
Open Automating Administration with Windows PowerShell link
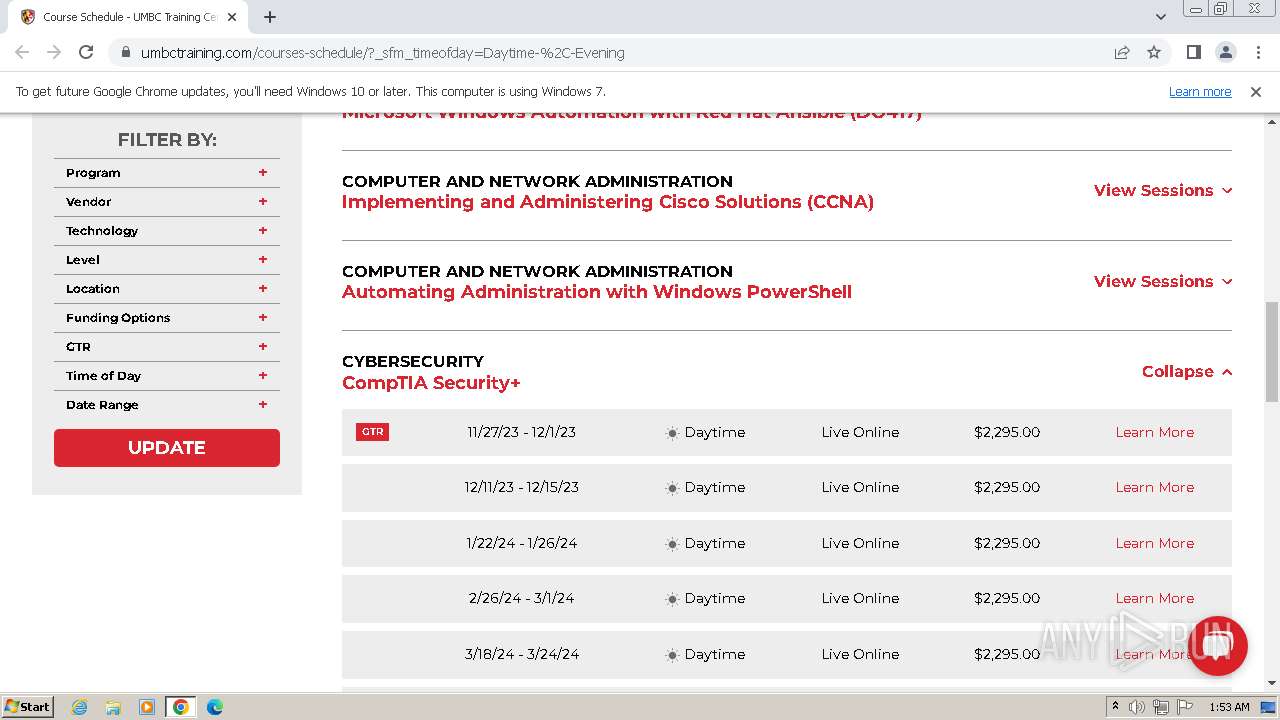click(x=597, y=292)
